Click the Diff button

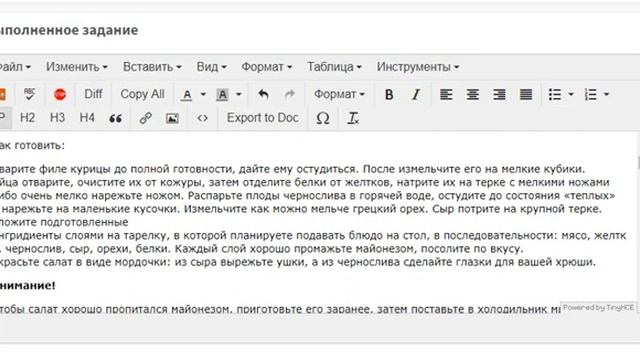click(x=93, y=94)
